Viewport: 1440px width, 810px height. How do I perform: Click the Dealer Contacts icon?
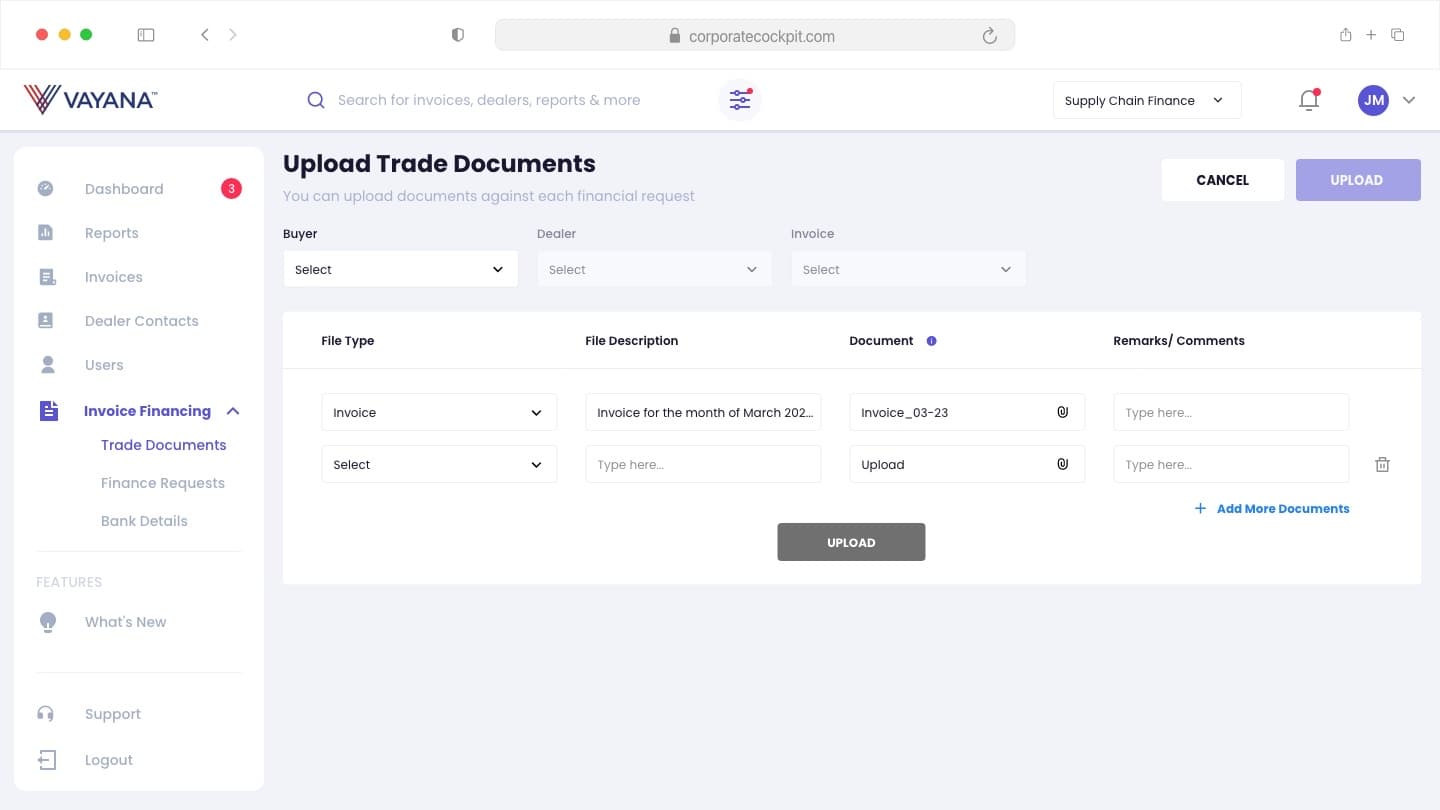pos(46,321)
